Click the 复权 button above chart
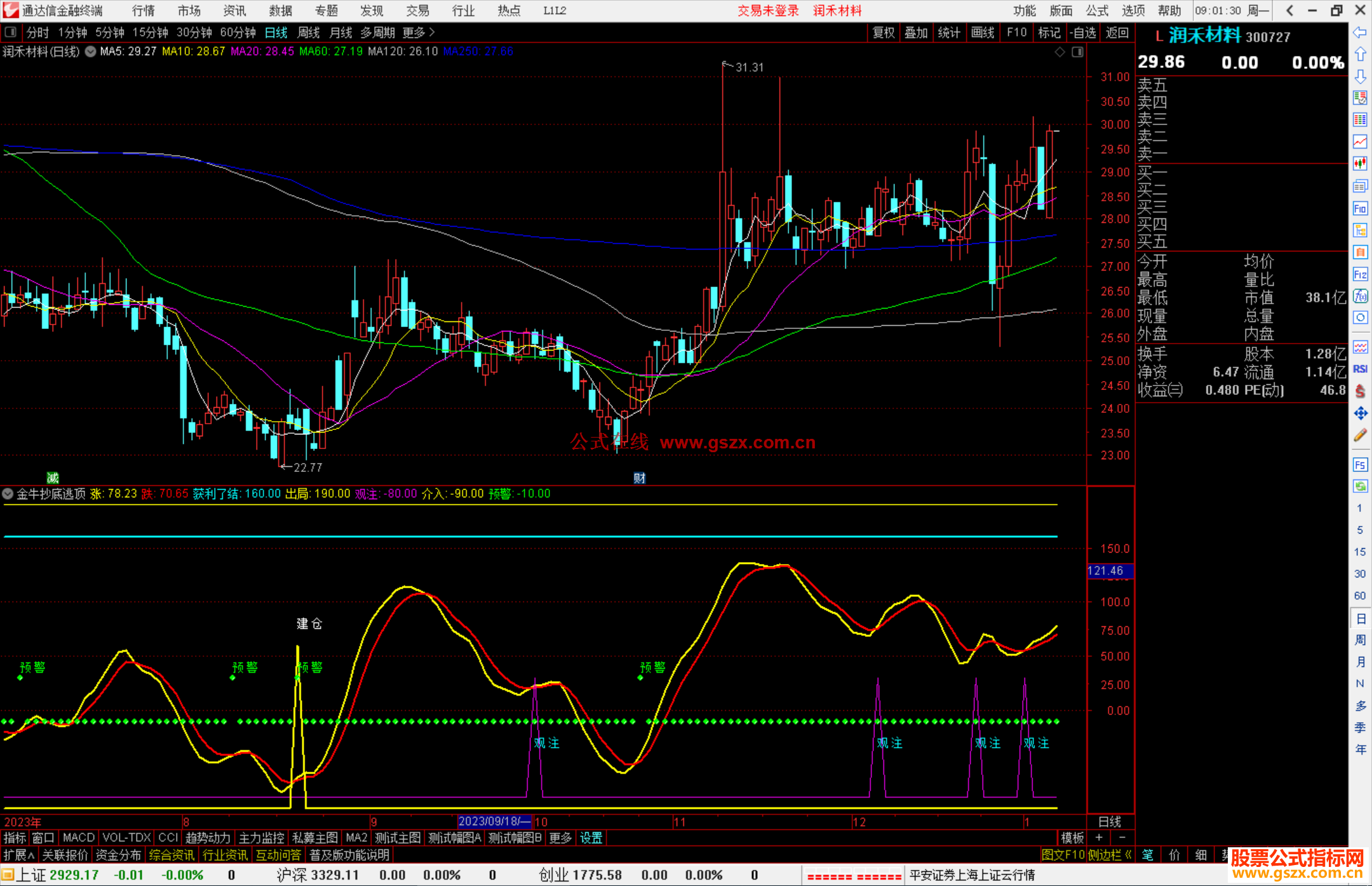 pyautogui.click(x=883, y=32)
